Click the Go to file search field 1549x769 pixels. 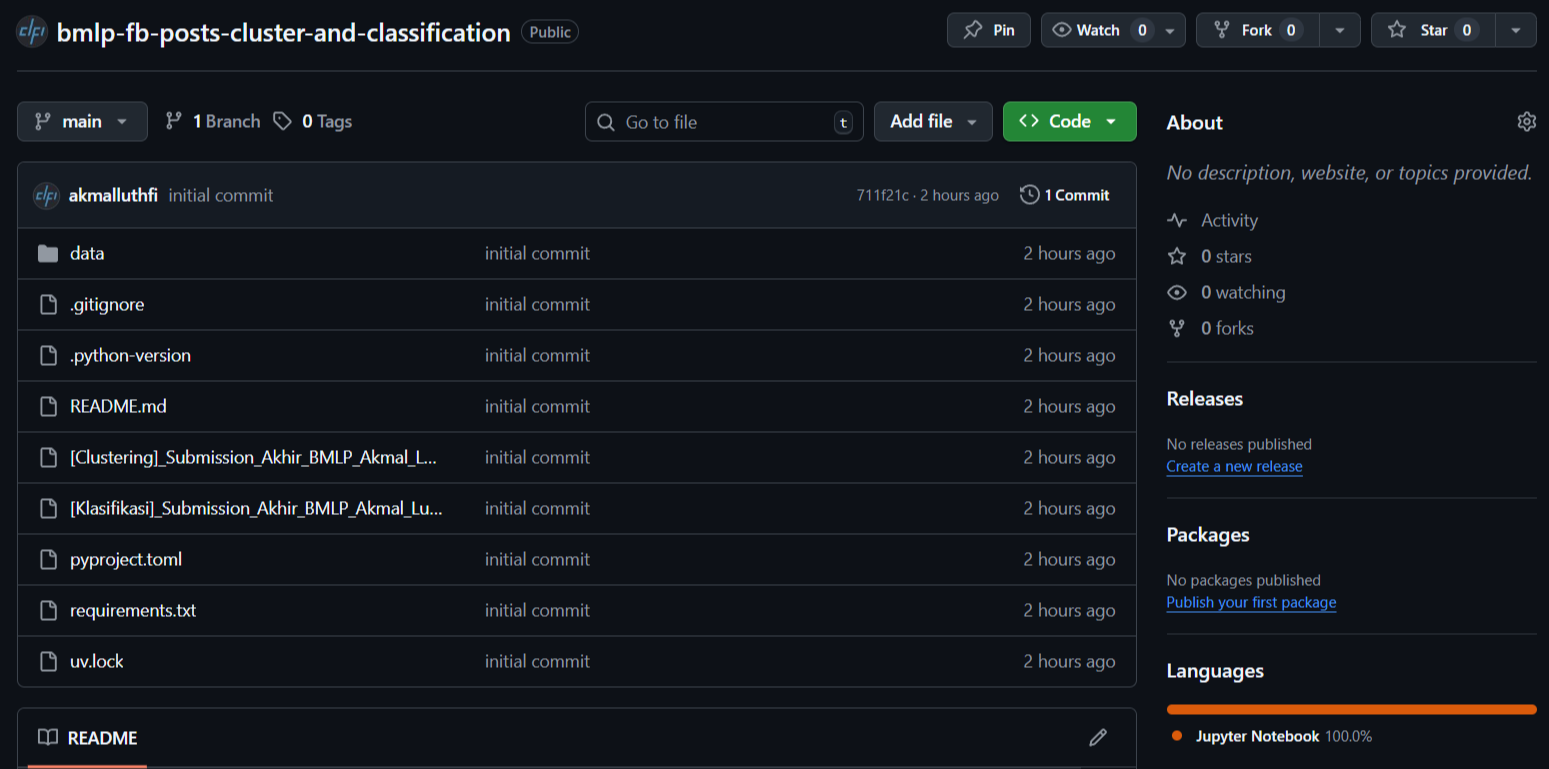point(723,121)
